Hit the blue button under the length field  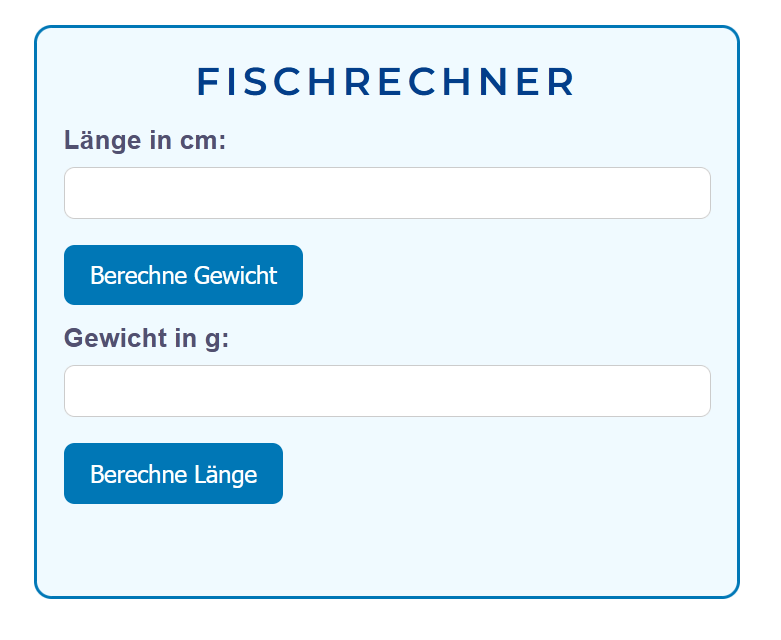tap(183, 275)
